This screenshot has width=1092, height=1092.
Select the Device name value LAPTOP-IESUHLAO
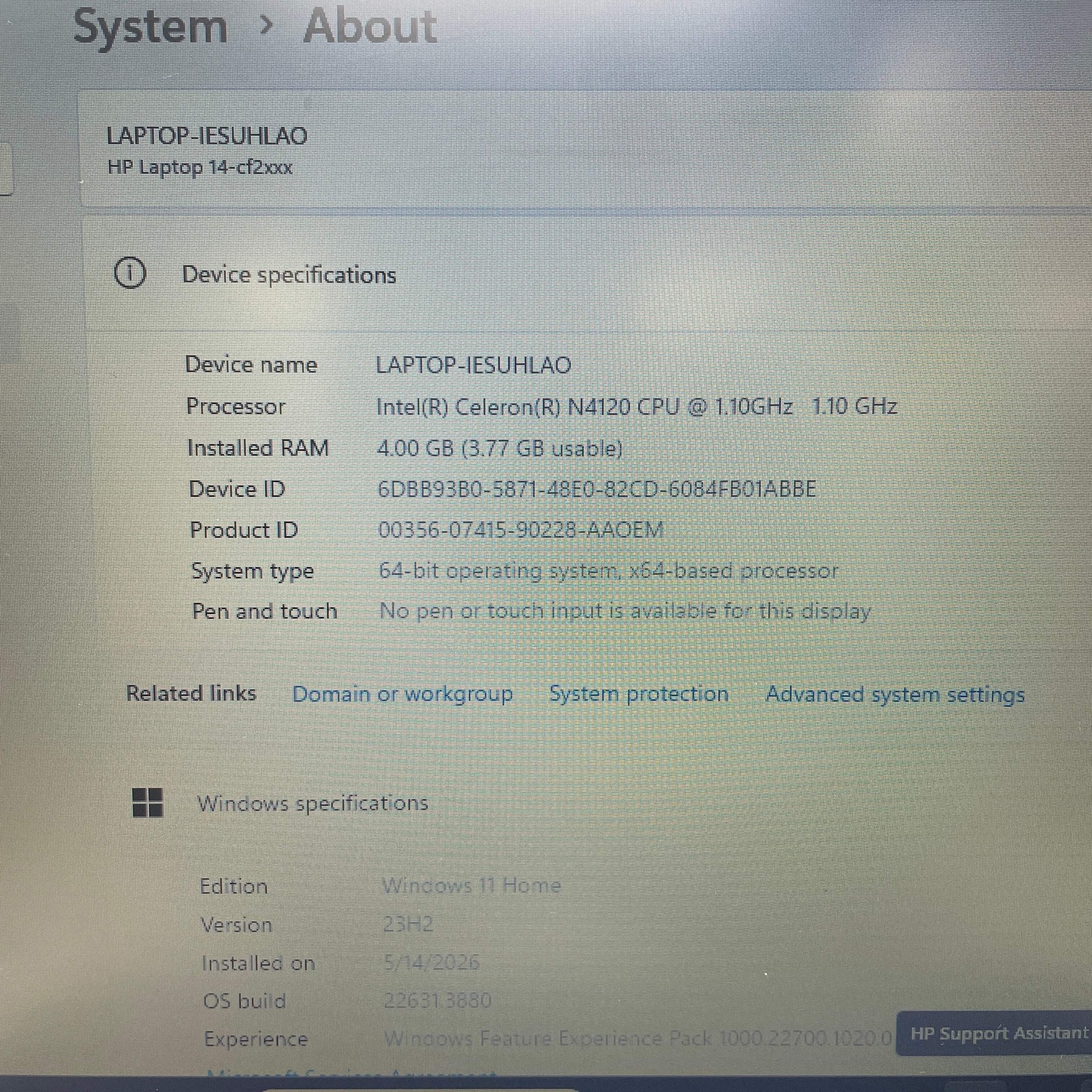474,365
